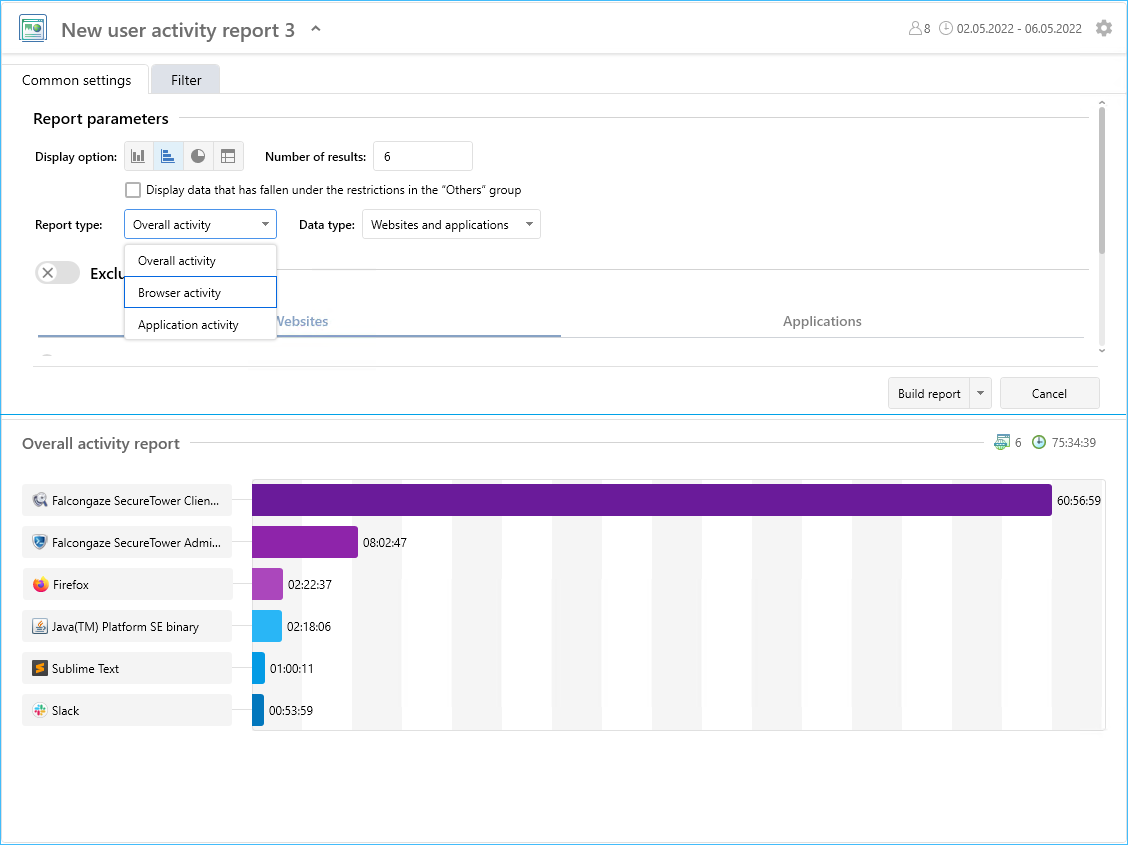
Task: Click the report icon beside the title
Action: tap(32, 29)
